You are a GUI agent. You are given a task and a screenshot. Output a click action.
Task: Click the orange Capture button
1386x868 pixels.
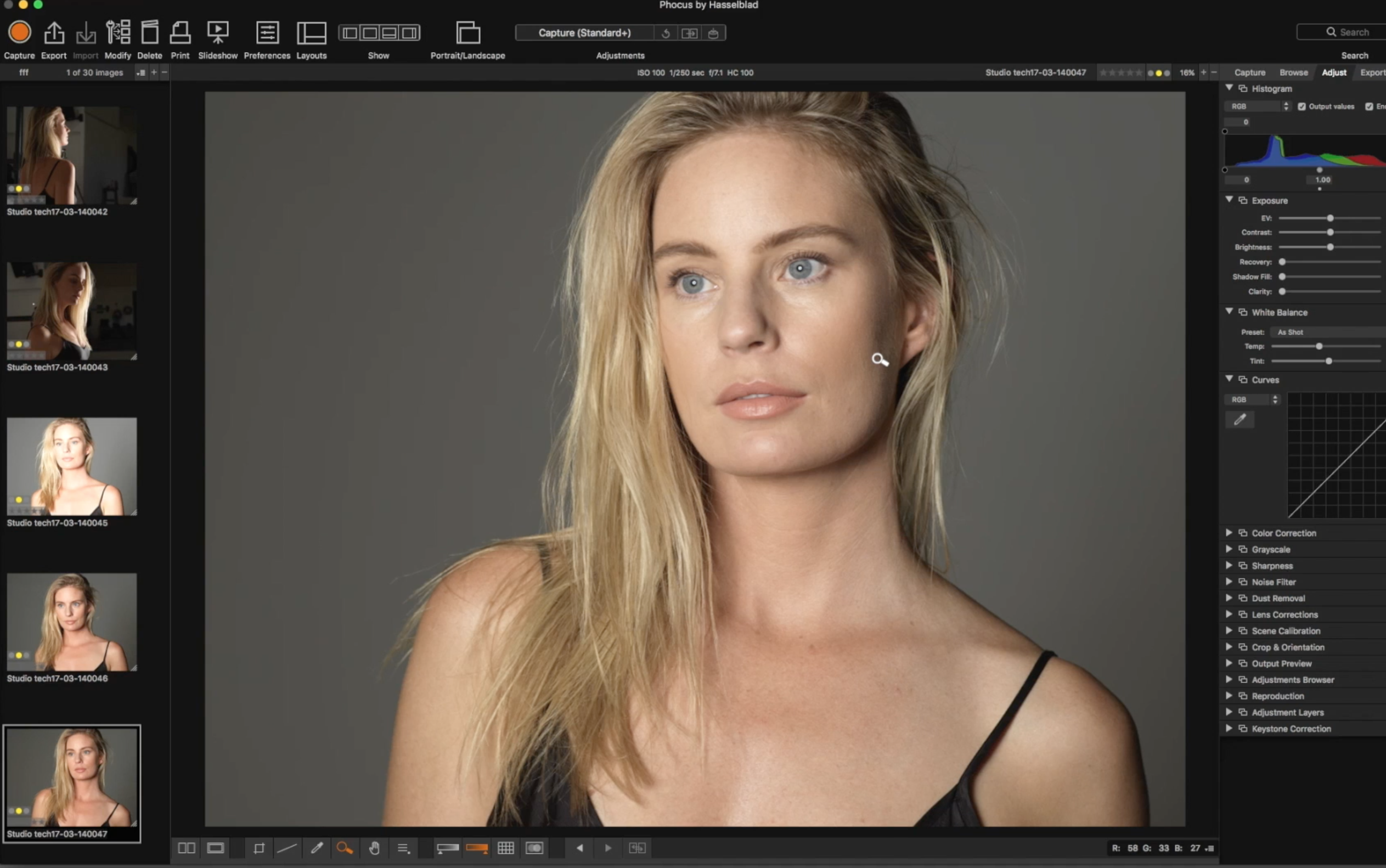[x=20, y=33]
